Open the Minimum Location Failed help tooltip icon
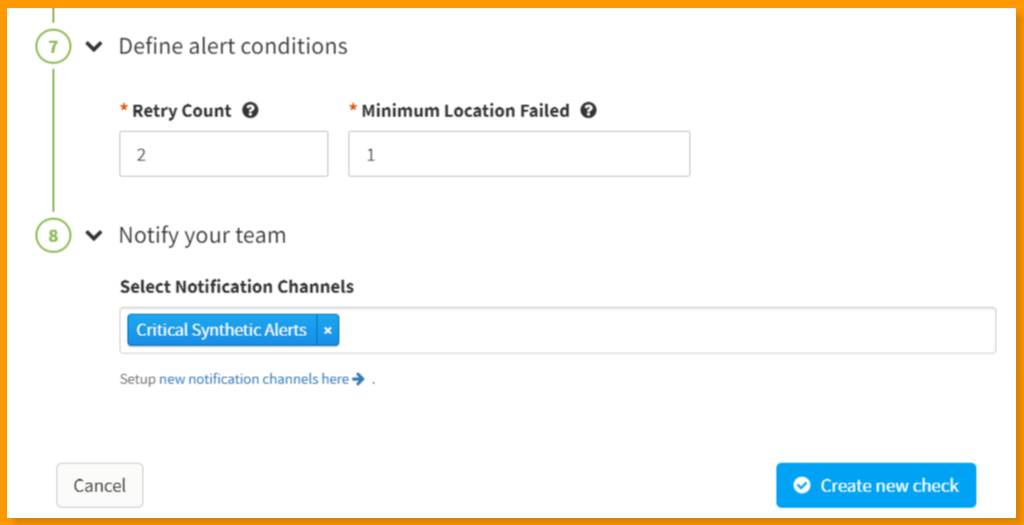 pyautogui.click(x=588, y=110)
